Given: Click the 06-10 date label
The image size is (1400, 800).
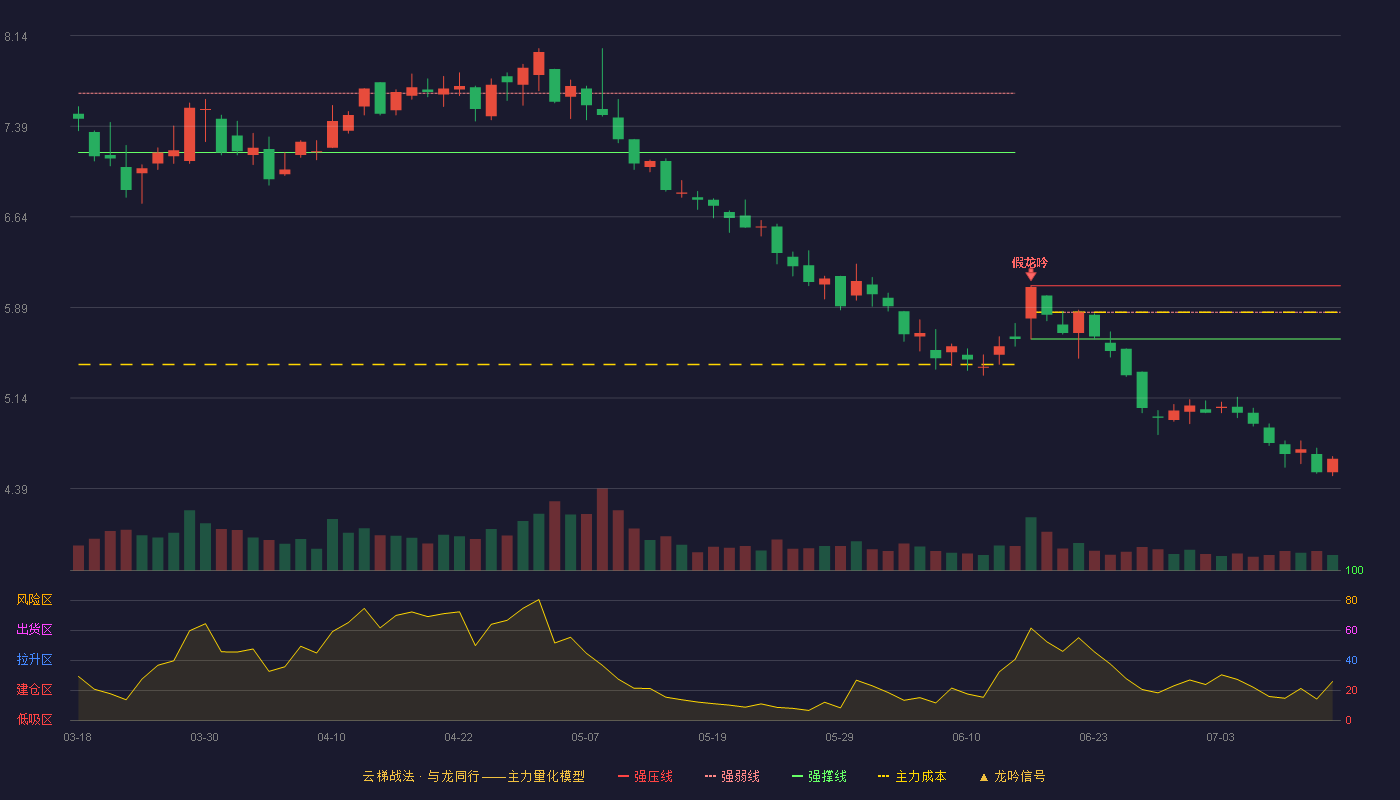Looking at the screenshot, I should [x=966, y=737].
